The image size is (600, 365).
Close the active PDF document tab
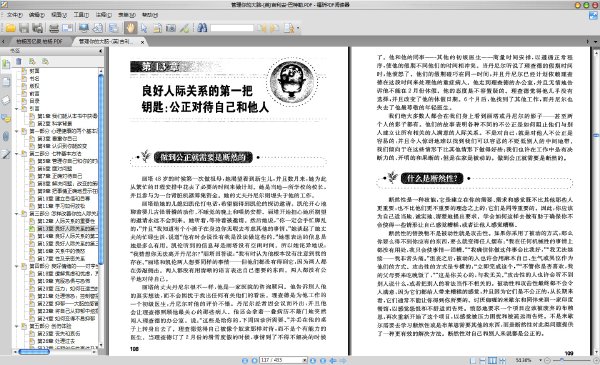coord(142,42)
